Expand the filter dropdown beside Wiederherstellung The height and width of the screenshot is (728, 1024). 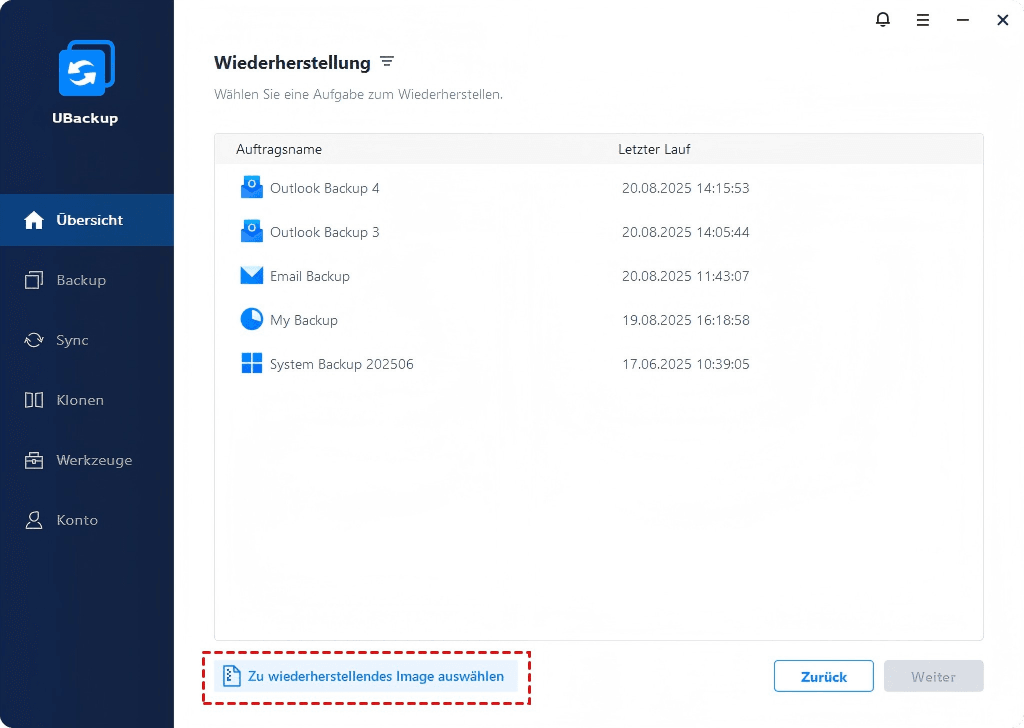(387, 63)
